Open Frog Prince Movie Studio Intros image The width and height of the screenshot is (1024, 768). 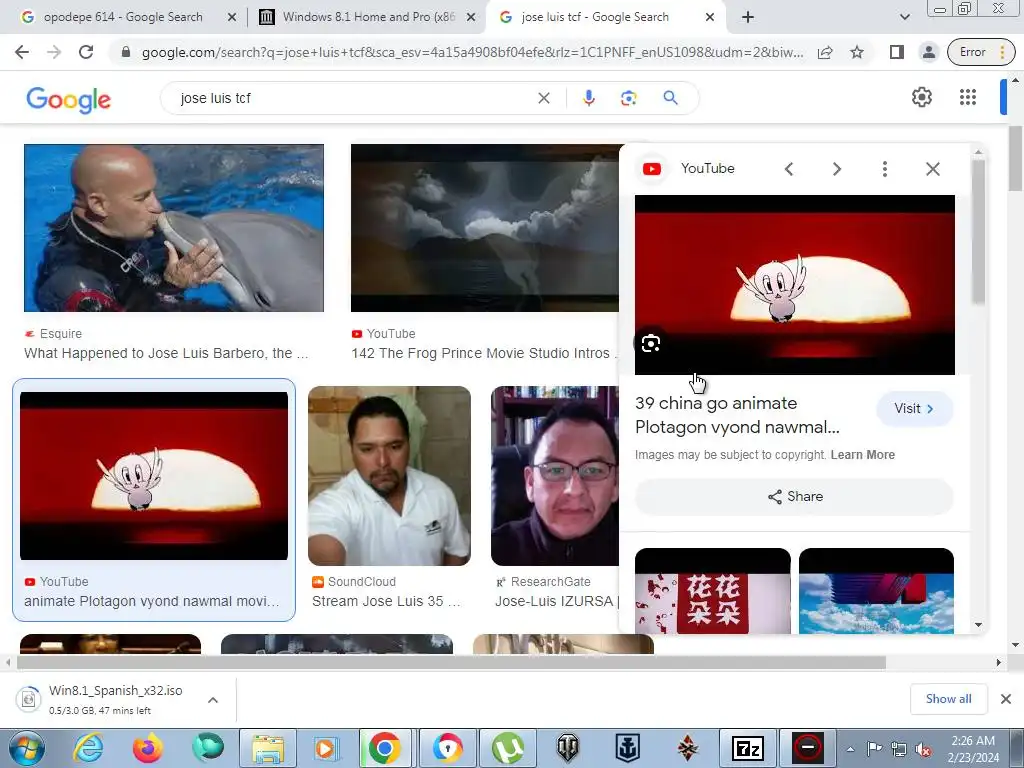[485, 228]
